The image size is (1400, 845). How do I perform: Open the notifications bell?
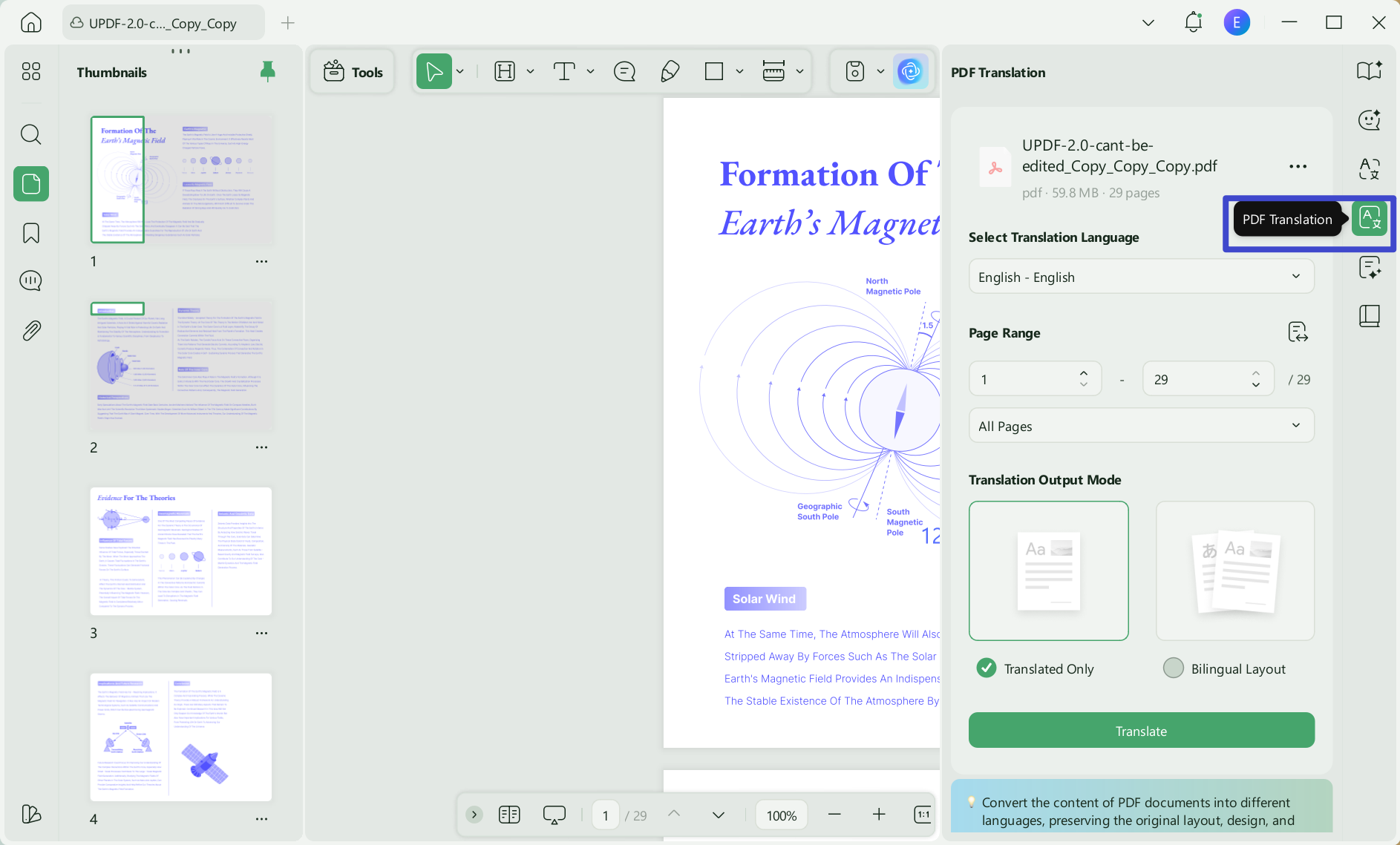[x=1193, y=22]
